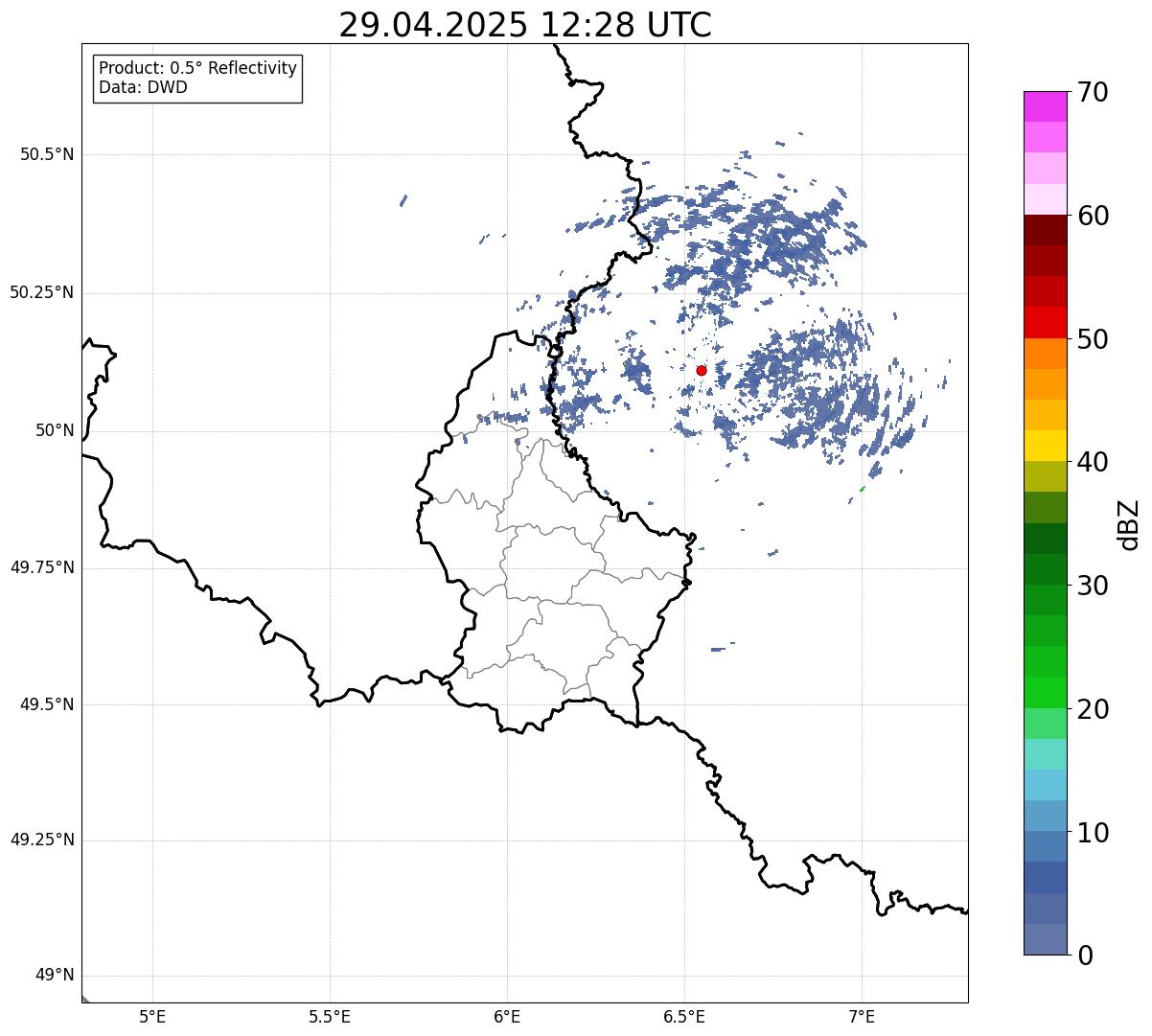Click the small green echo southeast of radar
The height and width of the screenshot is (1036, 1152).
[x=863, y=489]
